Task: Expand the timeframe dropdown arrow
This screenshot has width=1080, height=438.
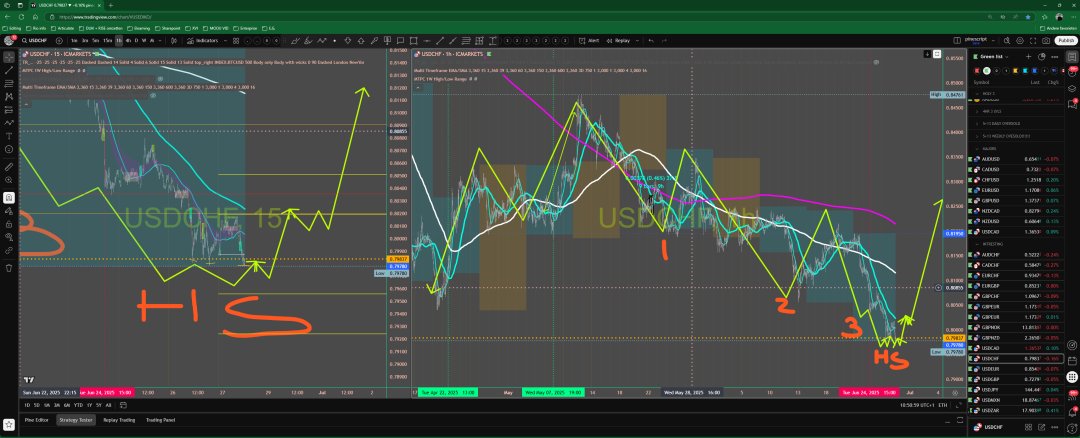Action: [x=160, y=41]
